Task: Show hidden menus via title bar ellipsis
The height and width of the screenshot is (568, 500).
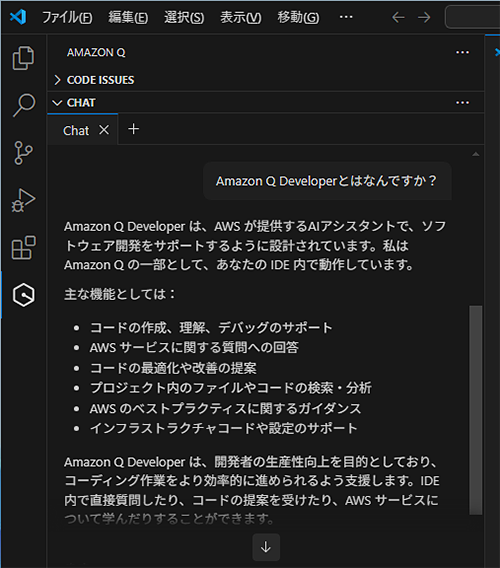Action: coord(346,17)
